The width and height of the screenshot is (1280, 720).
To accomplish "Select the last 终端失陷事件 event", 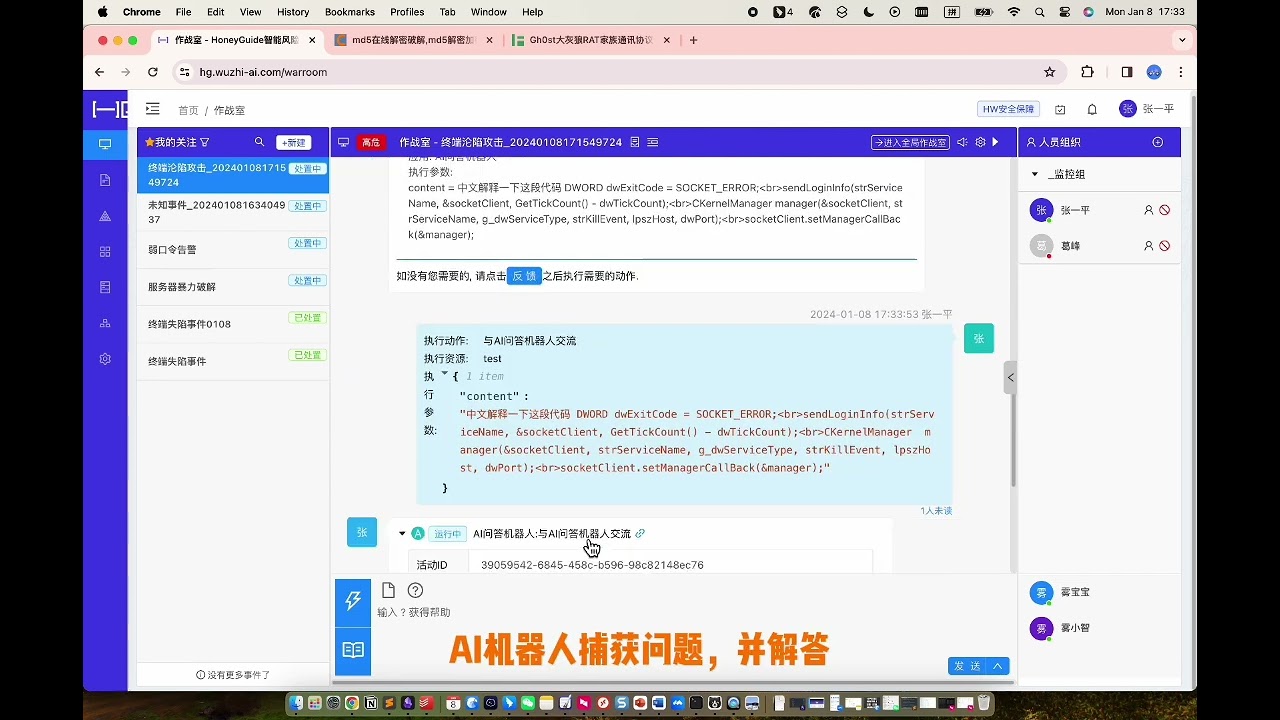I will pyautogui.click(x=233, y=361).
